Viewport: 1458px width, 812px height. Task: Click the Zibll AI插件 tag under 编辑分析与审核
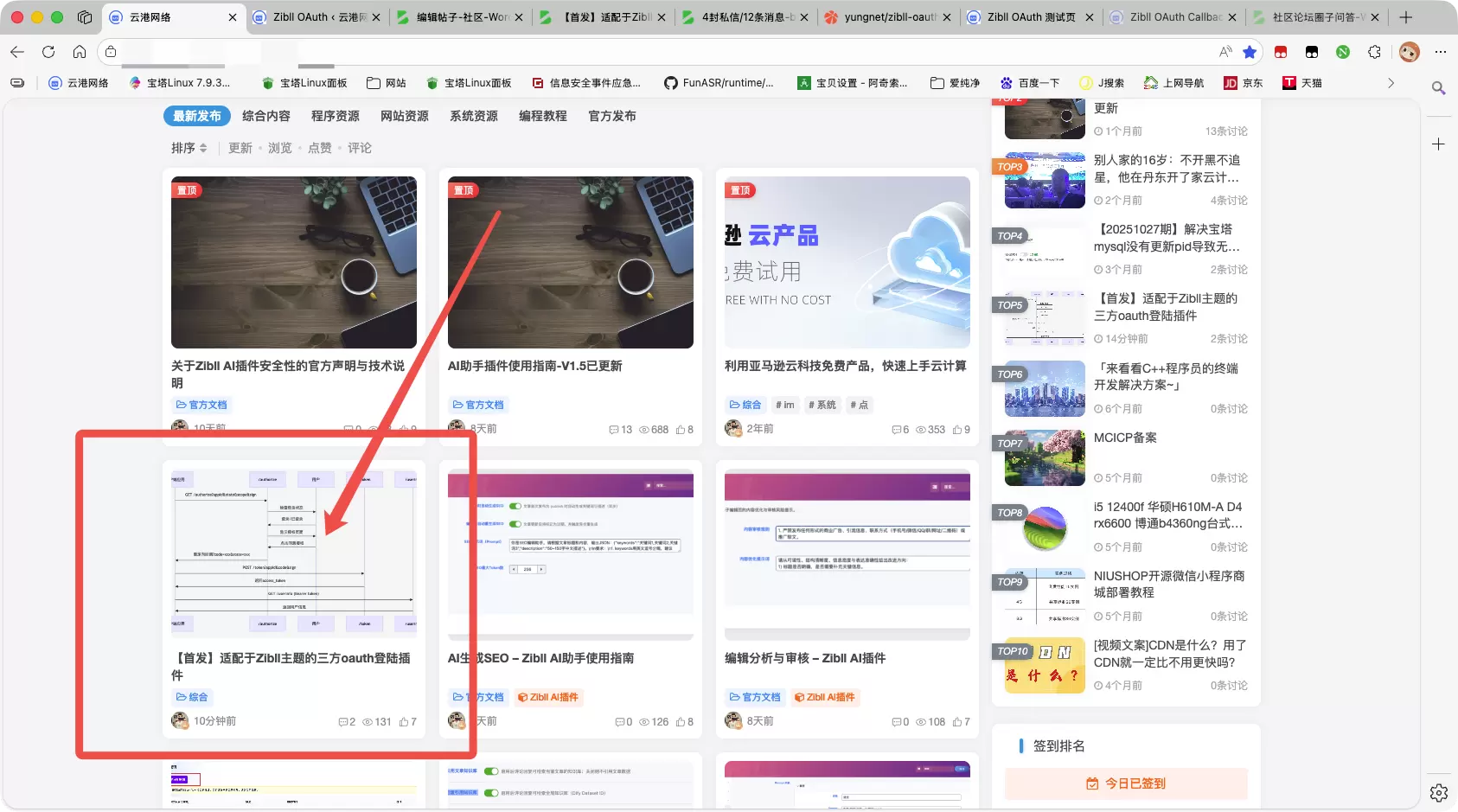(825, 697)
